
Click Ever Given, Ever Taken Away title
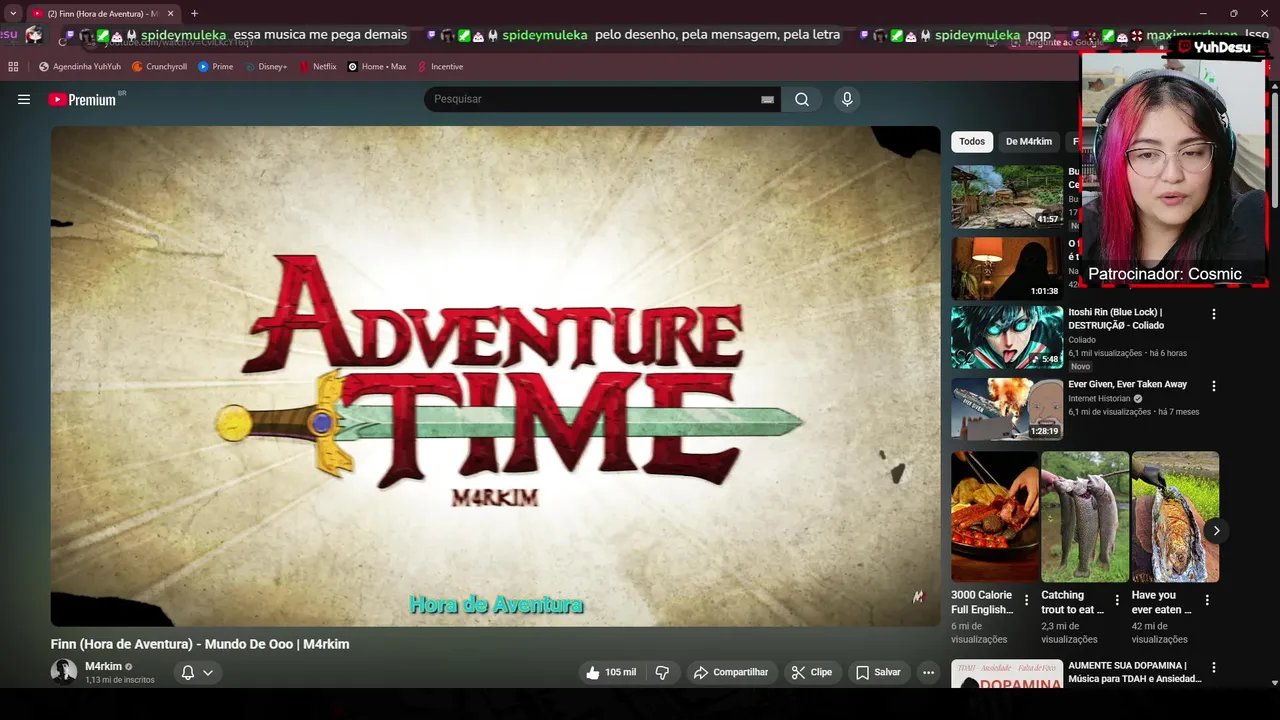point(1127,384)
